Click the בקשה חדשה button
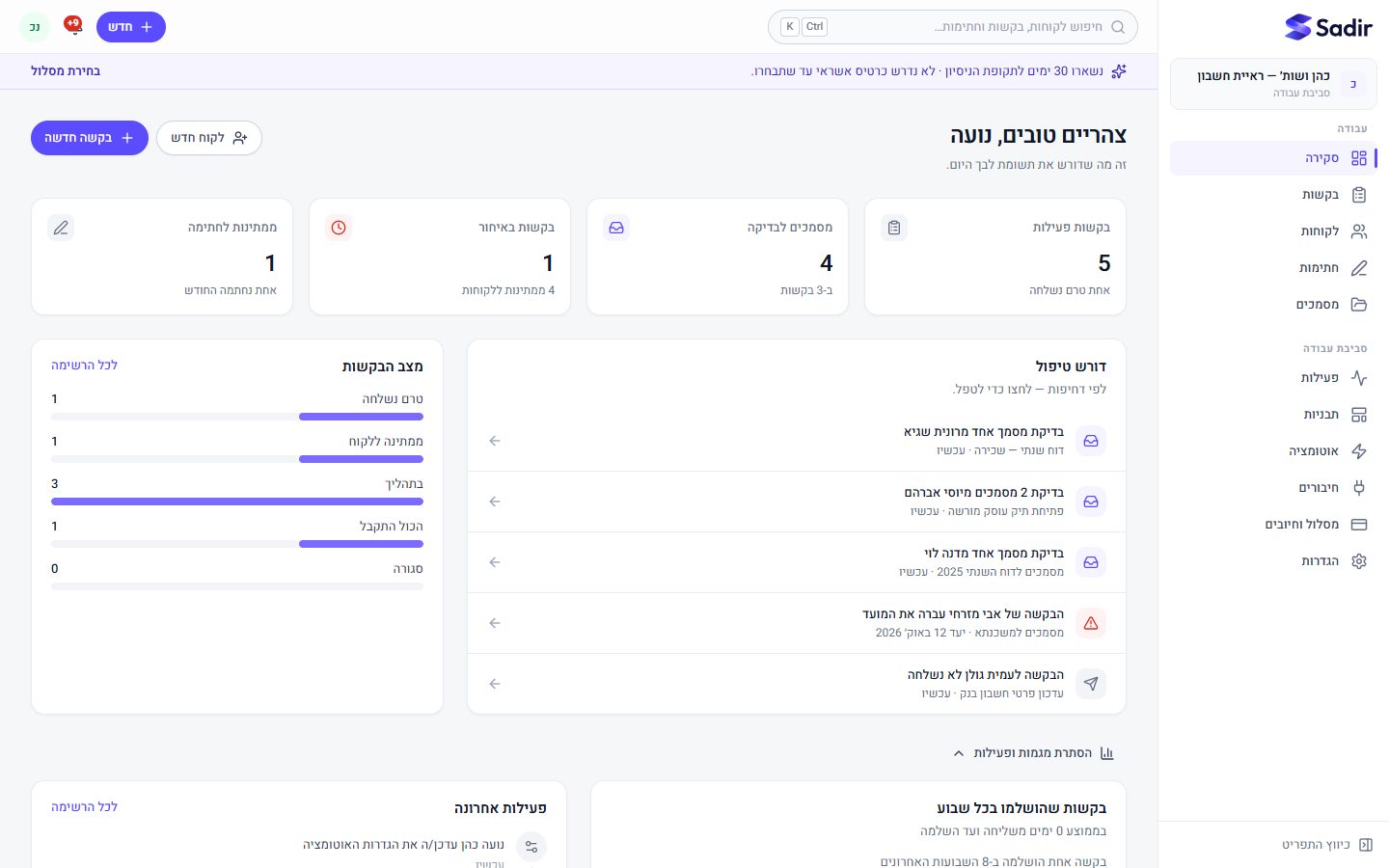Screen dimensions: 1389x868 (90, 138)
